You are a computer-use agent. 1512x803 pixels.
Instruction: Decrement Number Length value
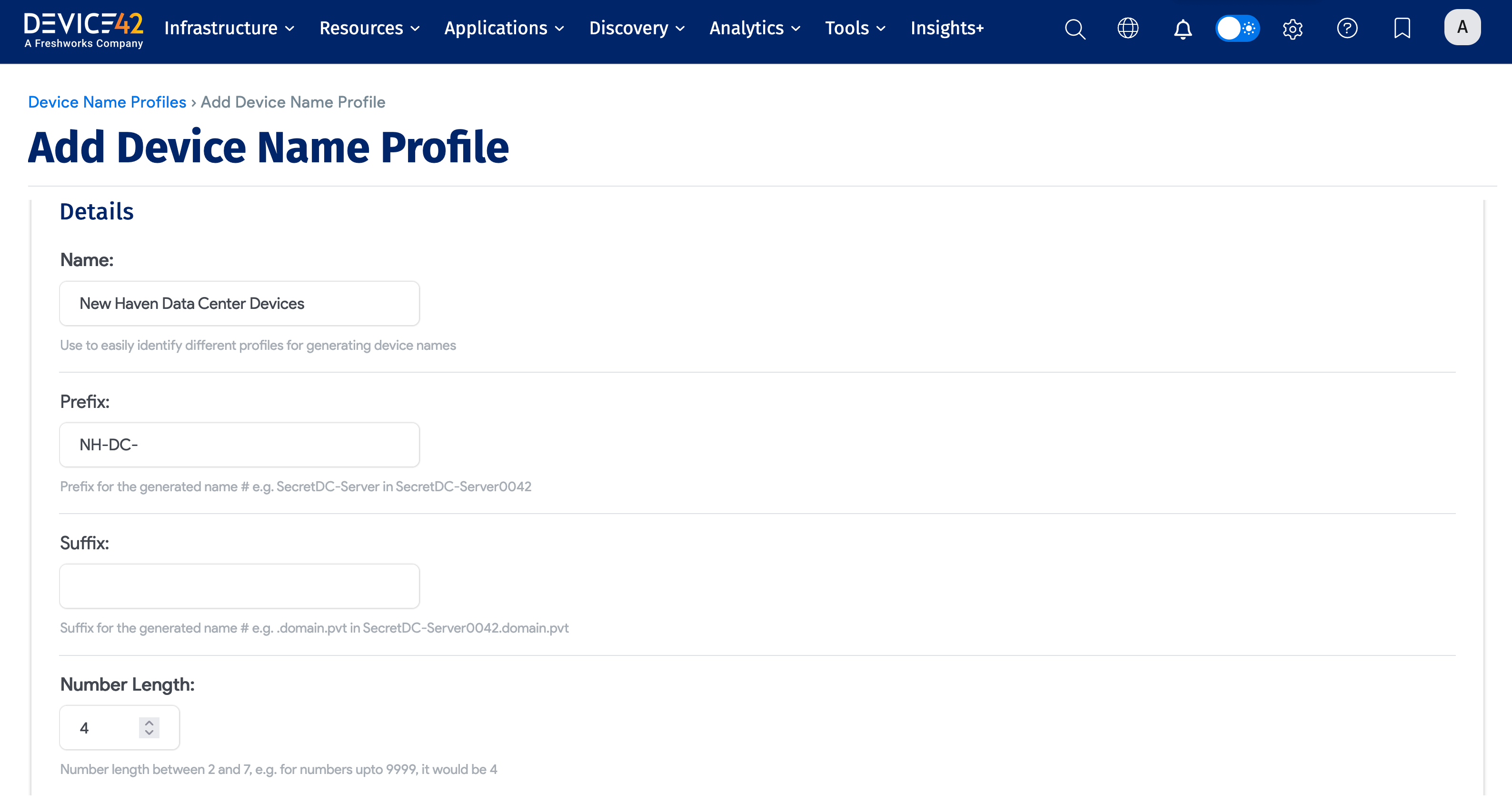[x=149, y=734]
